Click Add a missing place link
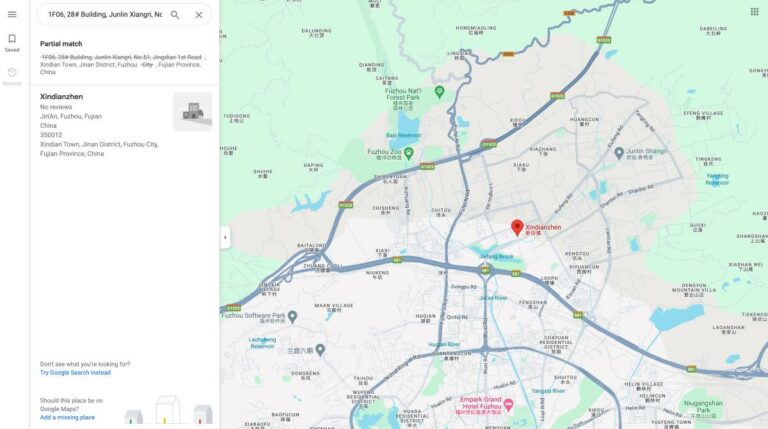This screenshot has width=768, height=429. pos(67,417)
